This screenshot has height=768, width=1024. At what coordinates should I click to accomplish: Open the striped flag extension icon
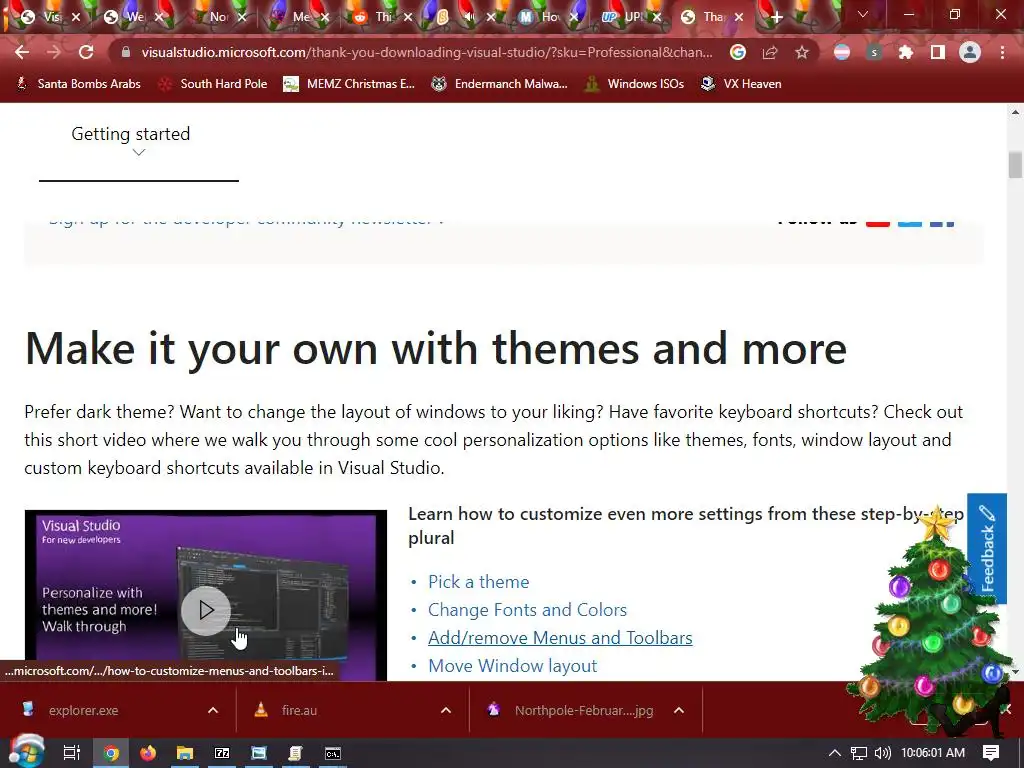tap(842, 52)
